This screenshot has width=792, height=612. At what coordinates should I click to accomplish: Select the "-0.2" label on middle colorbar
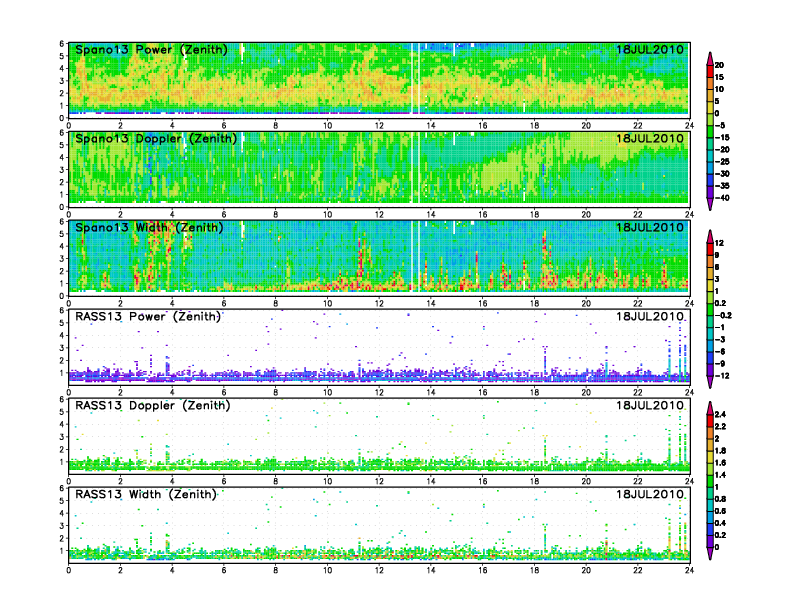723,315
